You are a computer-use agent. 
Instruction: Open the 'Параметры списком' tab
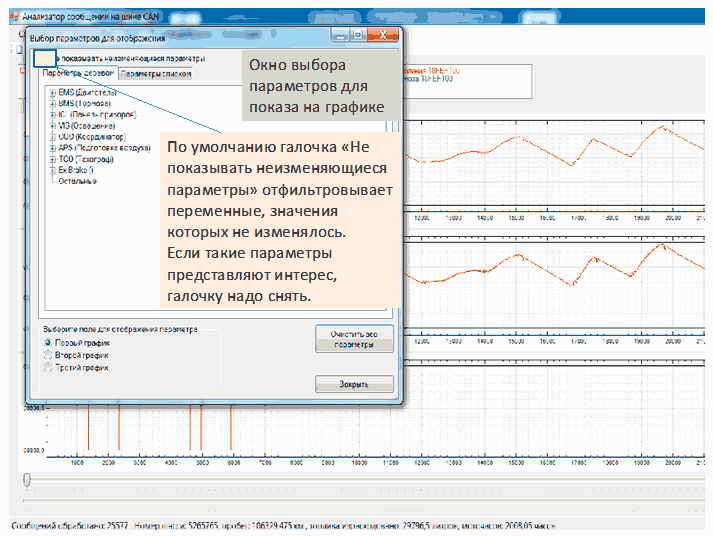[155, 74]
